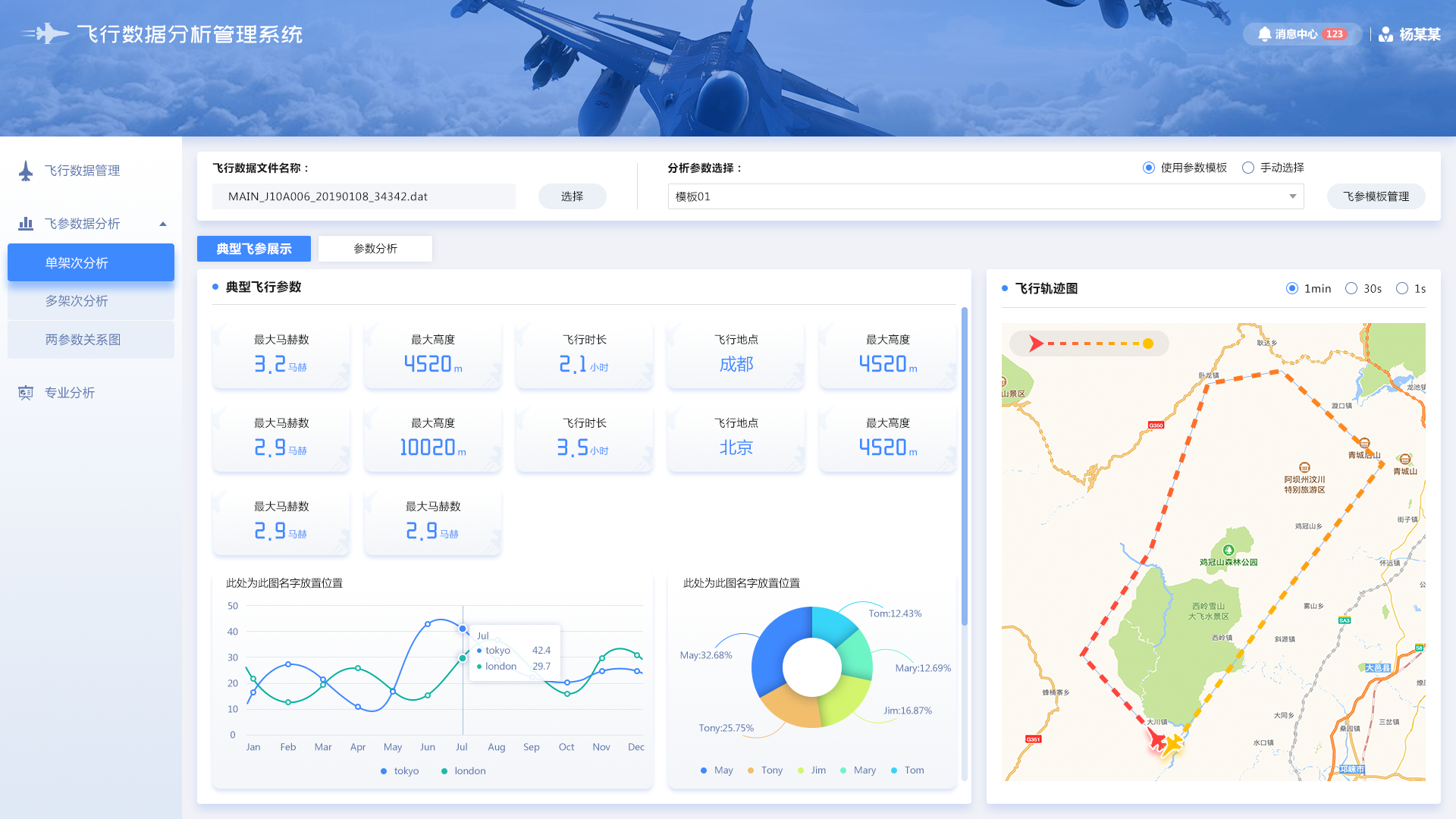The height and width of the screenshot is (819, 1456).
Task: Choose the 30s interval radio button
Action: (x=1351, y=288)
